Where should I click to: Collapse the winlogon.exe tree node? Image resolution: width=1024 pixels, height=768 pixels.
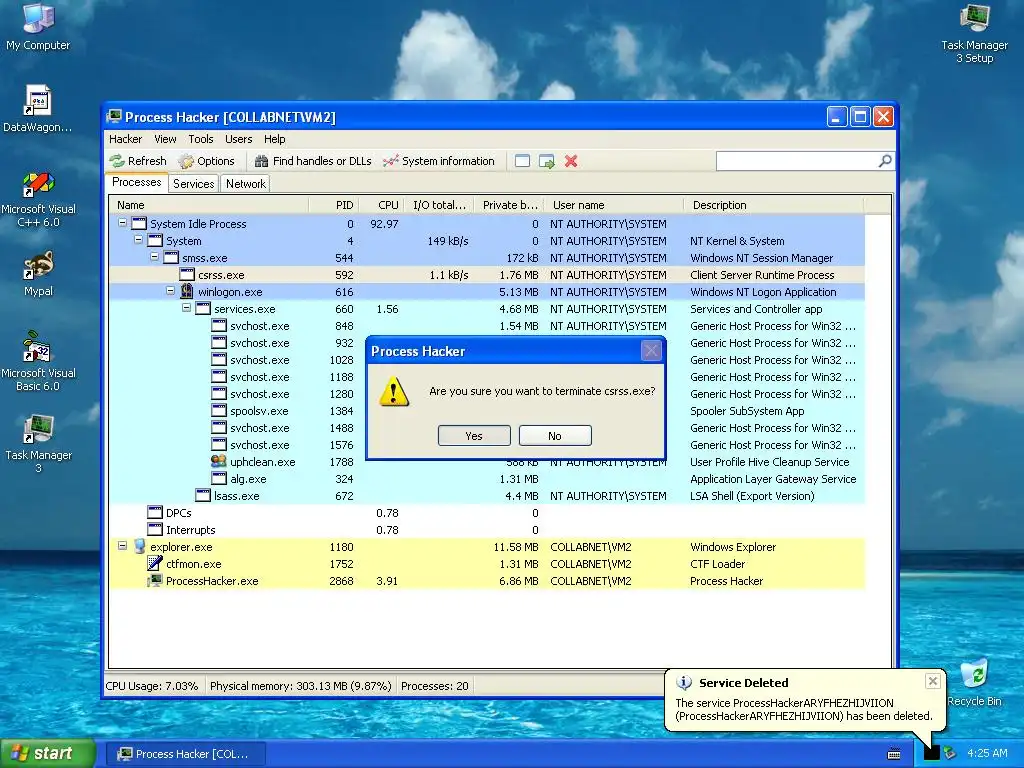[x=170, y=291]
